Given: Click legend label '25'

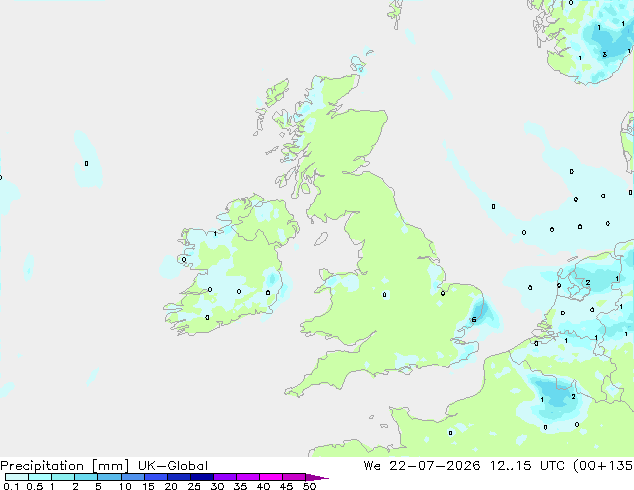Looking at the screenshot, I should point(194,486).
